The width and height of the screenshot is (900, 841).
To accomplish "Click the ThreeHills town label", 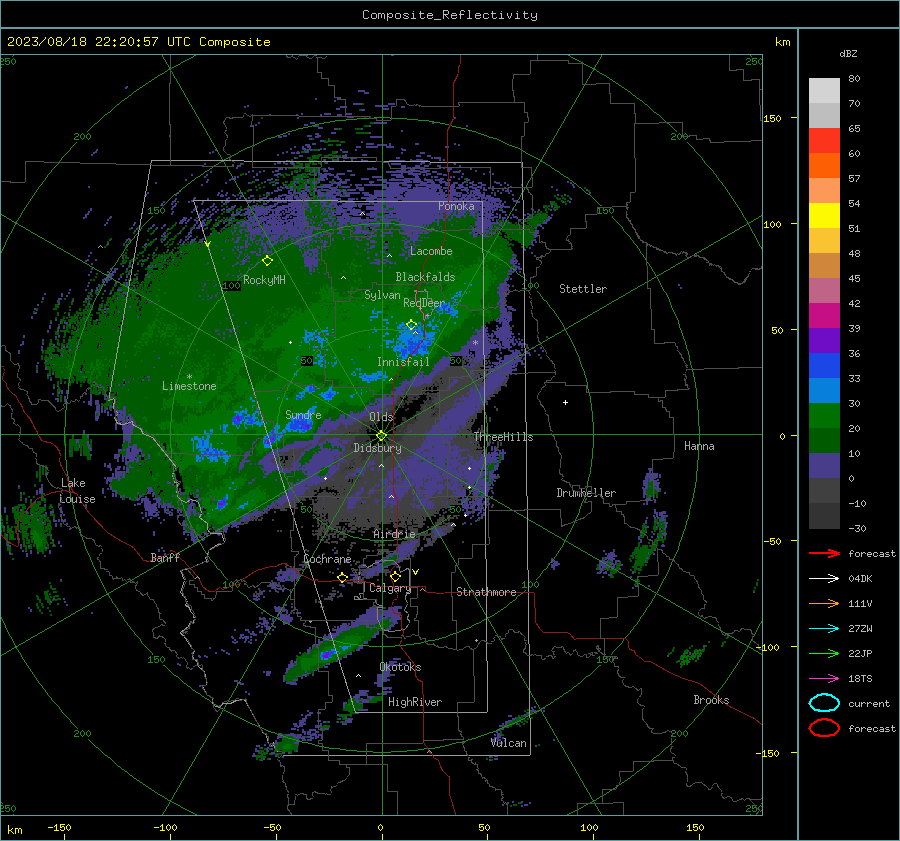I will tap(503, 437).
